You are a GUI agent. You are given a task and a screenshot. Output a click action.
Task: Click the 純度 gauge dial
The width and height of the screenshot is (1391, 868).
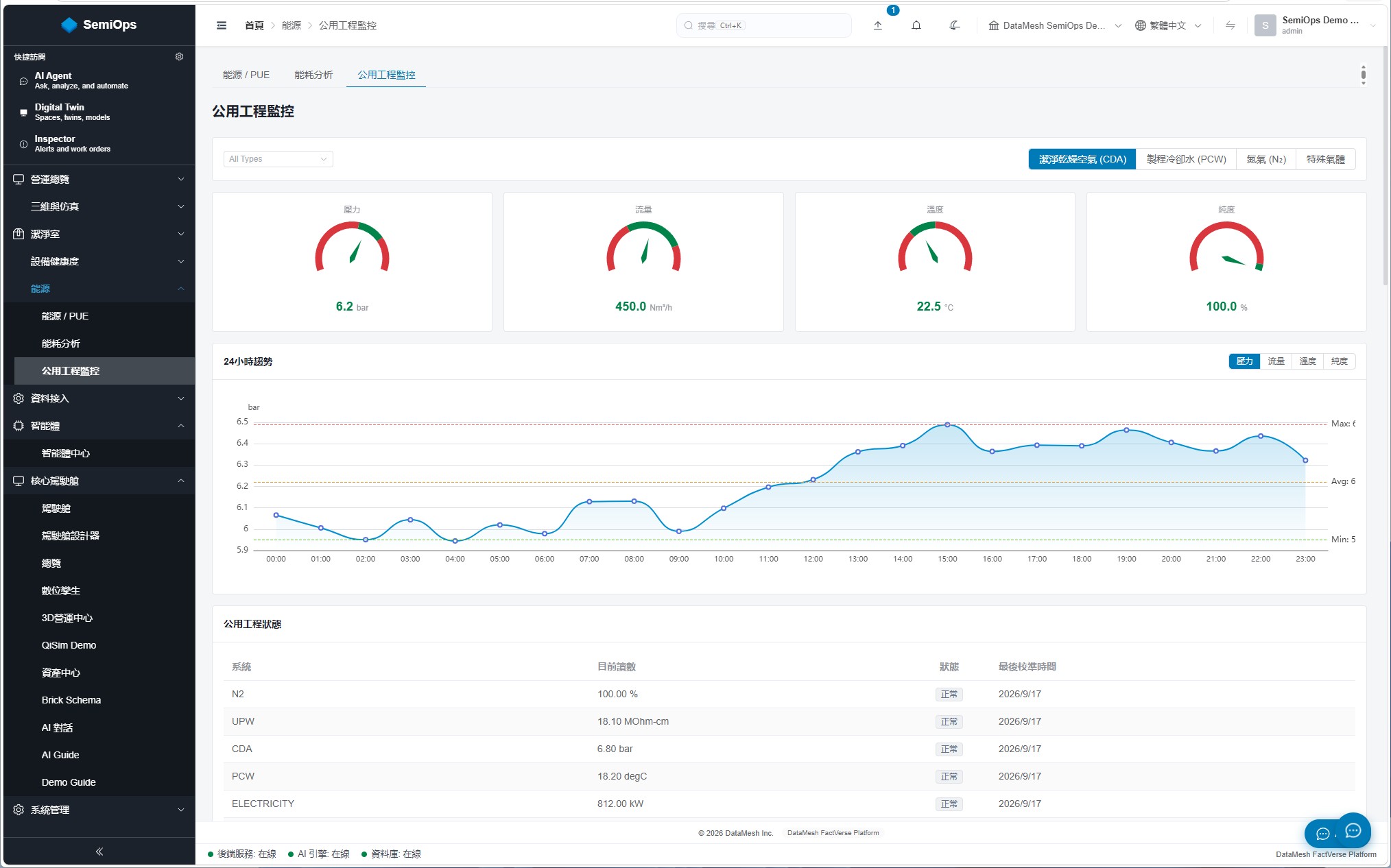pos(1226,248)
